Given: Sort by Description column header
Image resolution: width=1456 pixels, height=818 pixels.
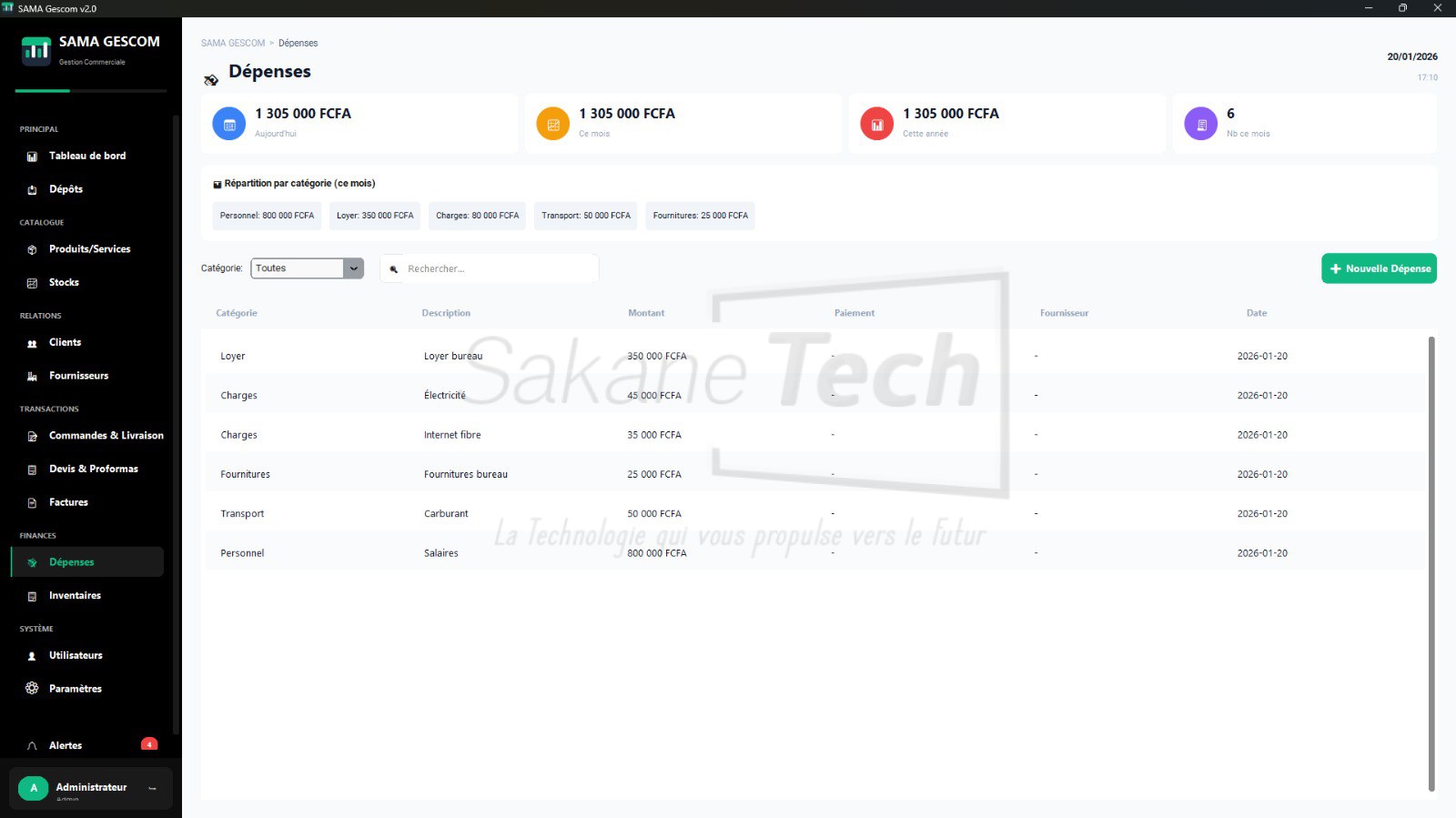Looking at the screenshot, I should (446, 313).
